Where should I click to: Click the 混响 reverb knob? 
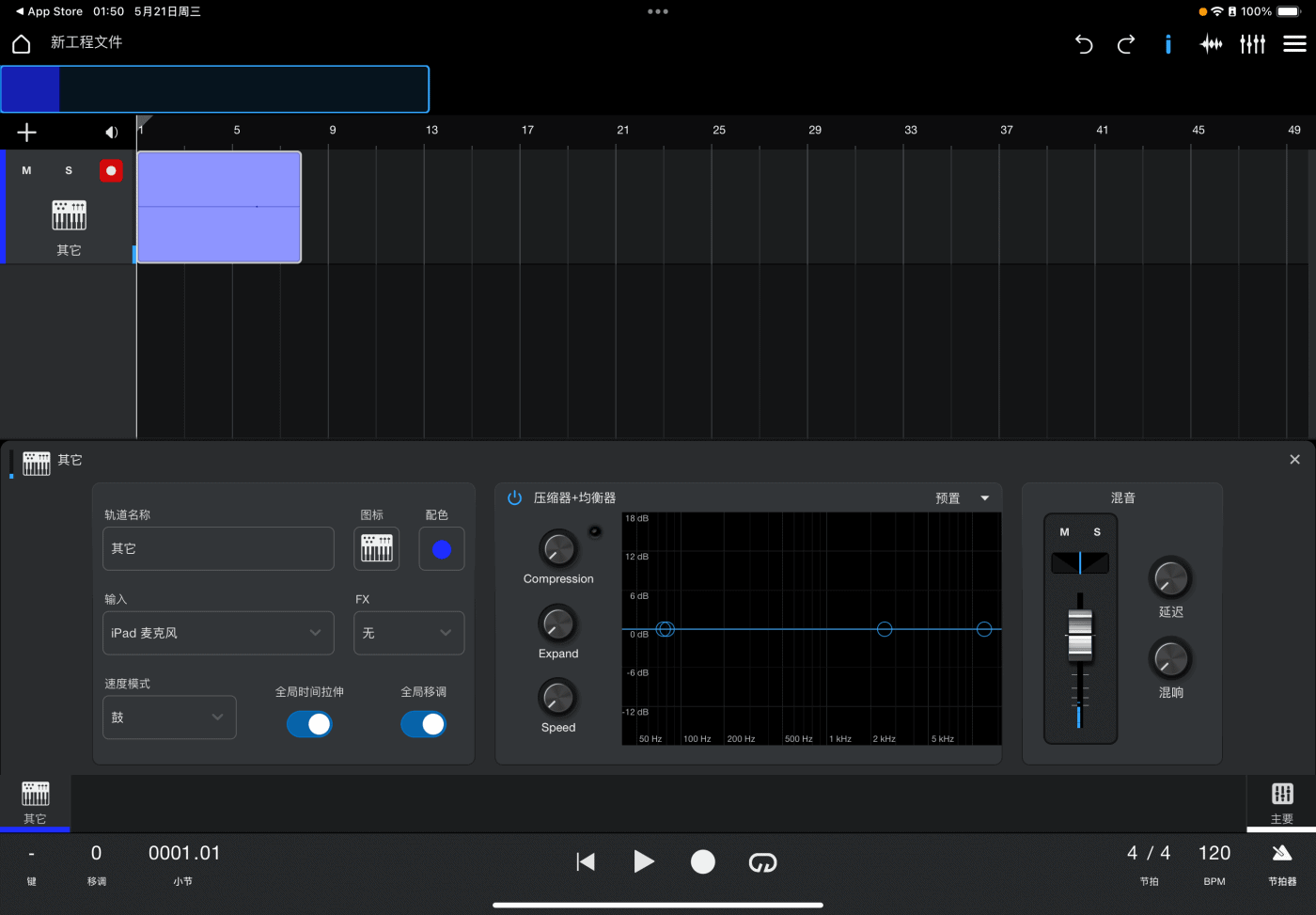pos(1170,659)
